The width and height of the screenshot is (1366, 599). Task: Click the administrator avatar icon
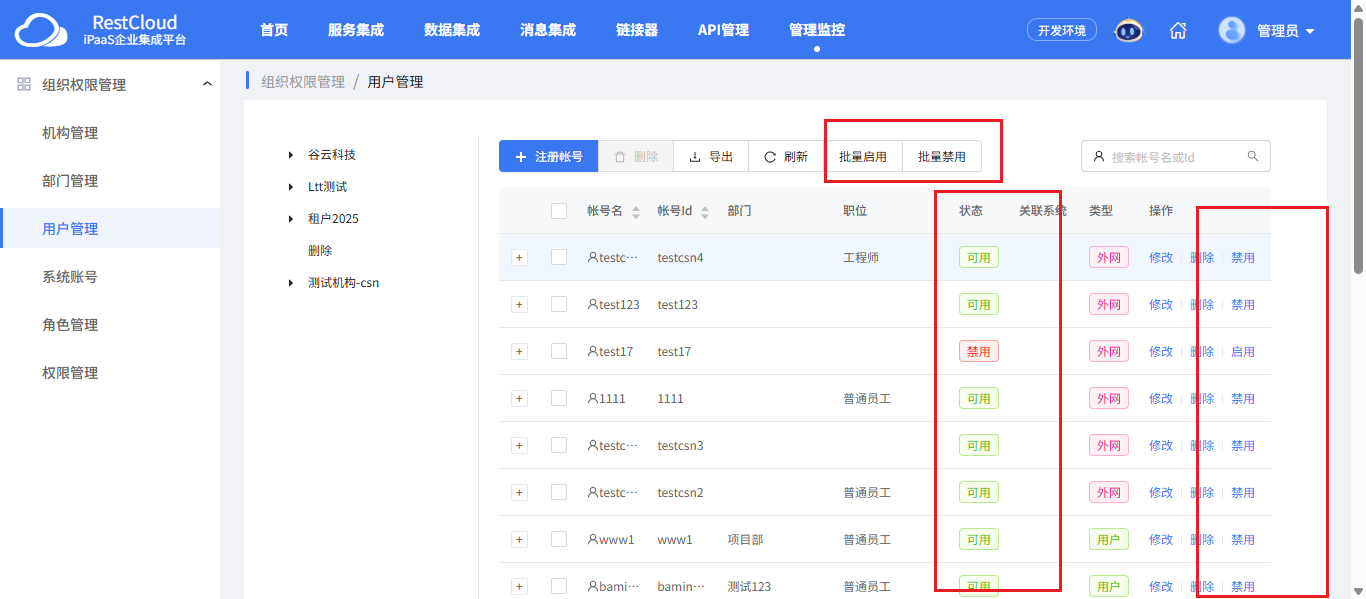(1231, 30)
